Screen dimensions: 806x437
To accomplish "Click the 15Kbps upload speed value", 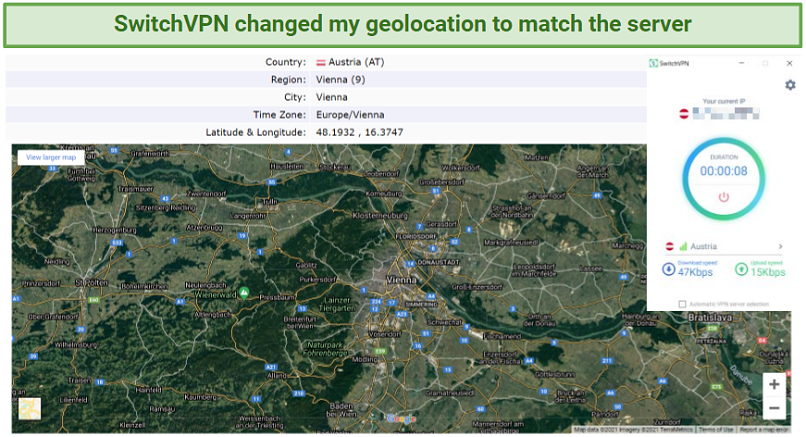I will [768, 272].
